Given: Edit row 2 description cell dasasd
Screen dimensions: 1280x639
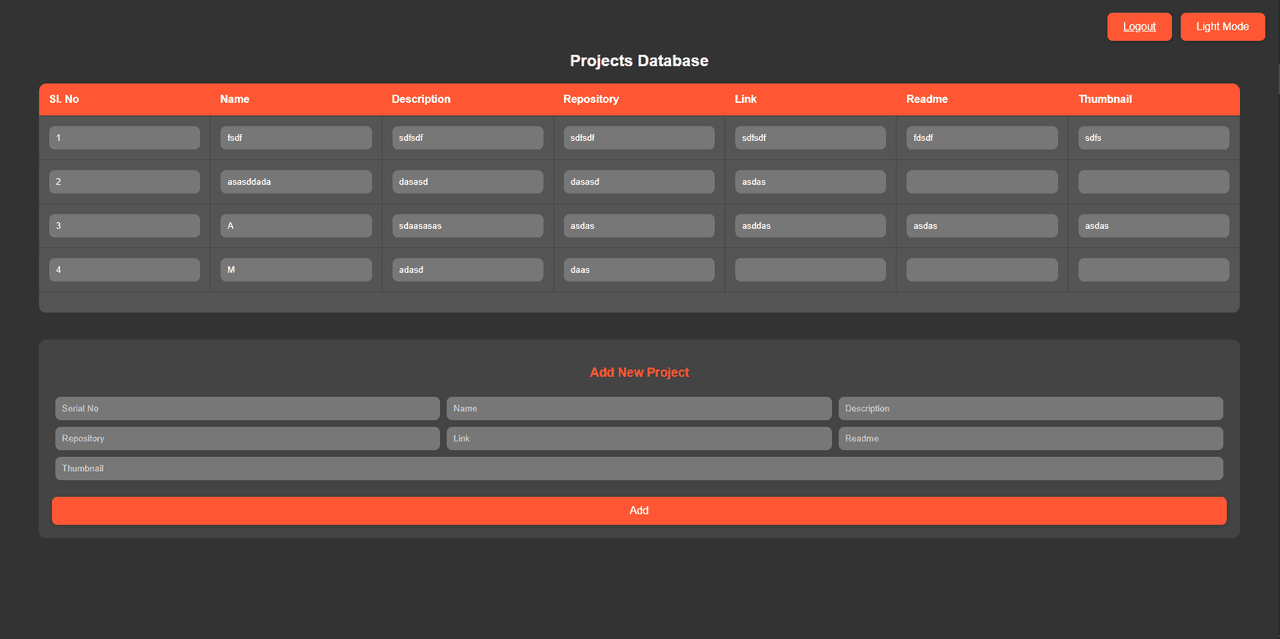Looking at the screenshot, I should coord(468,182).
